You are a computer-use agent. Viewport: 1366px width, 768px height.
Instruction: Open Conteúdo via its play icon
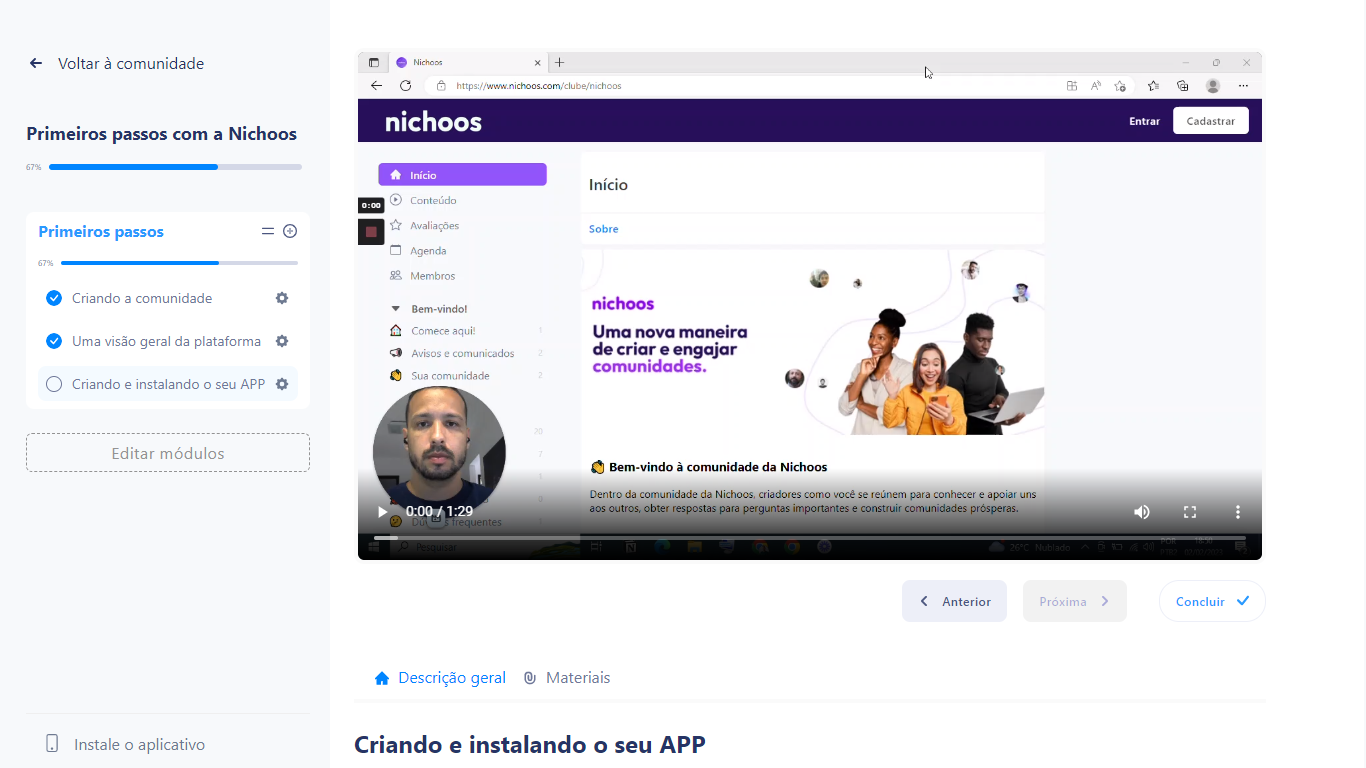395,200
